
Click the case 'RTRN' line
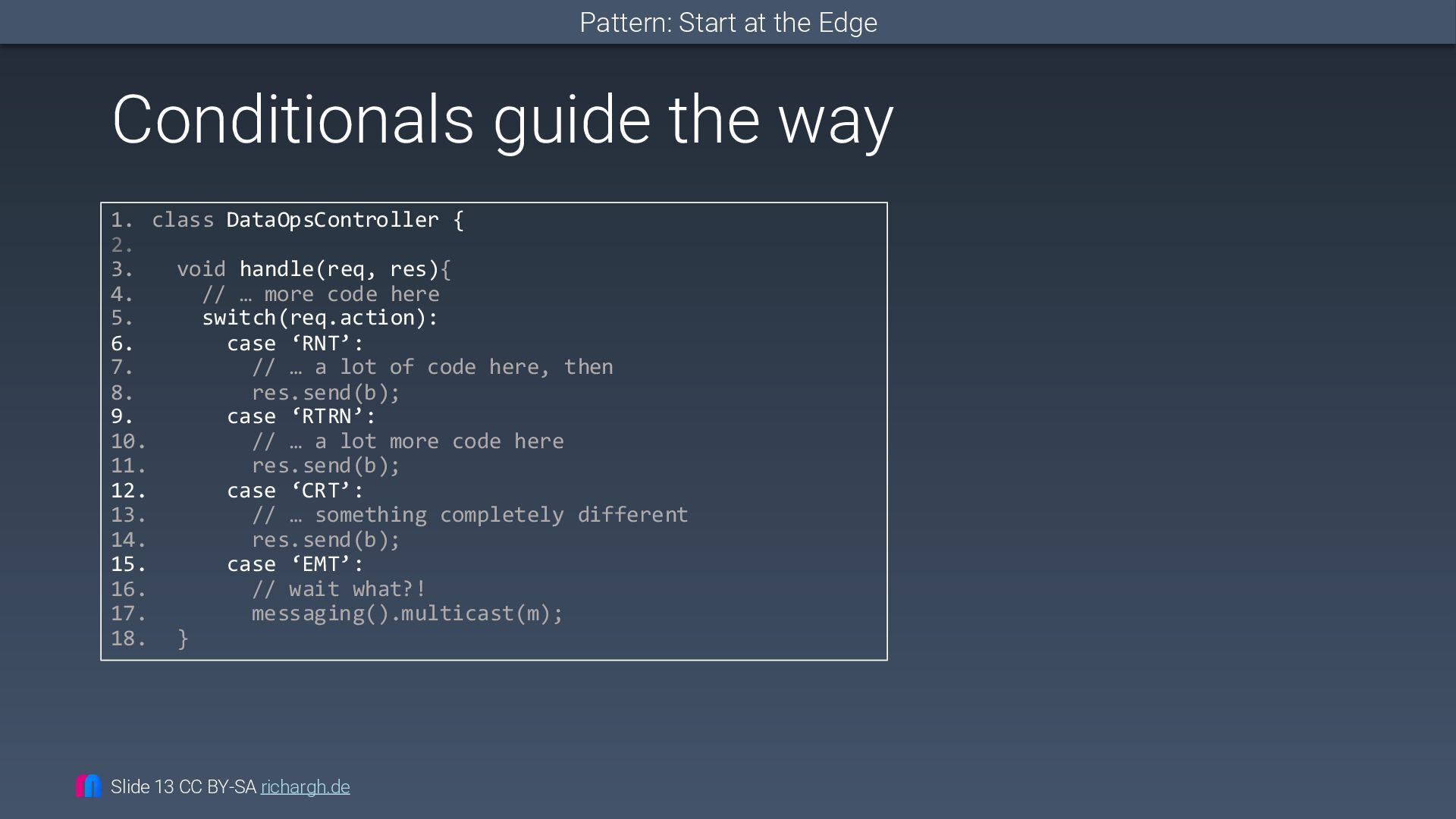click(301, 416)
